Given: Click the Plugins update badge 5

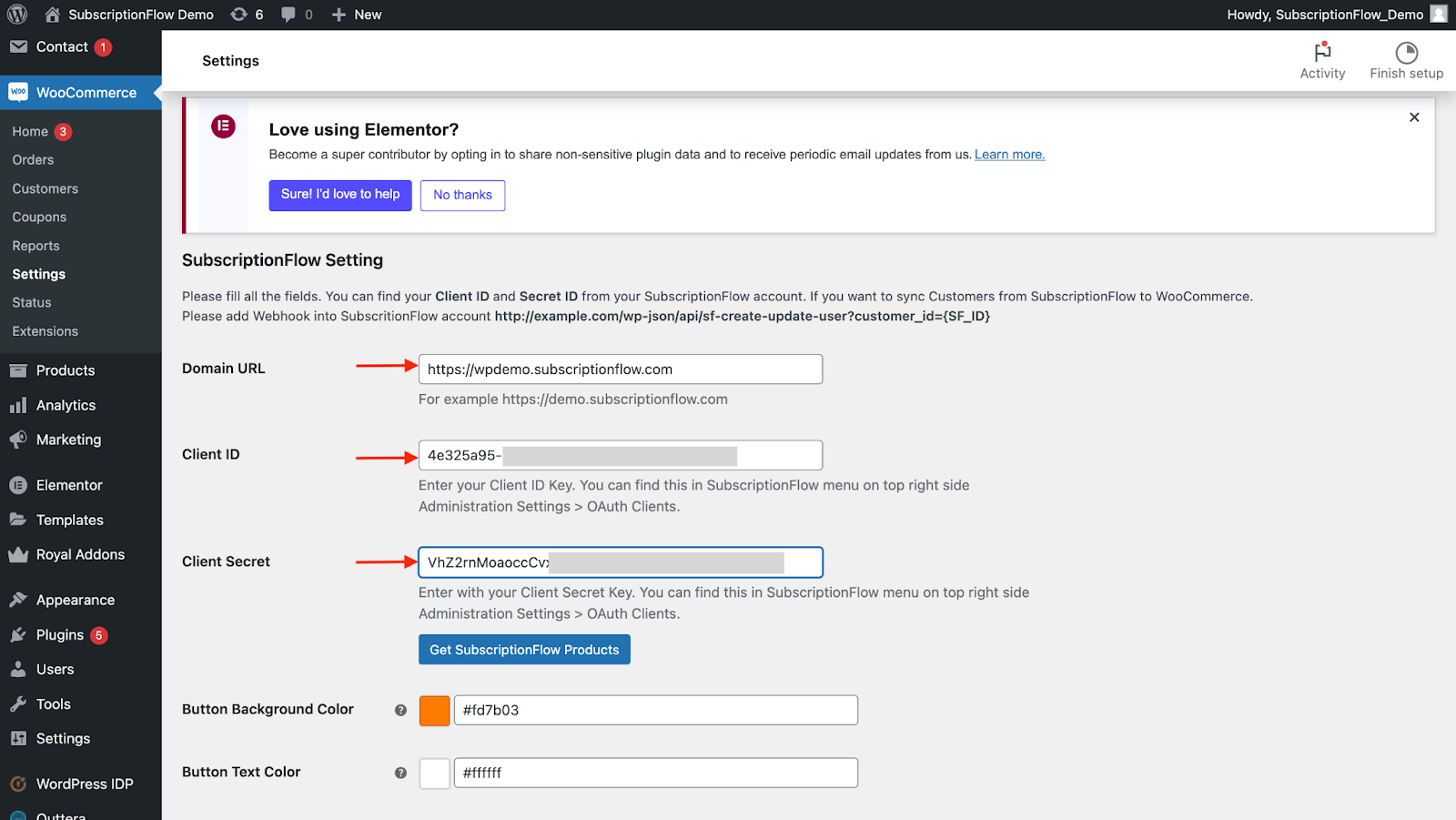Looking at the screenshot, I should tap(99, 635).
